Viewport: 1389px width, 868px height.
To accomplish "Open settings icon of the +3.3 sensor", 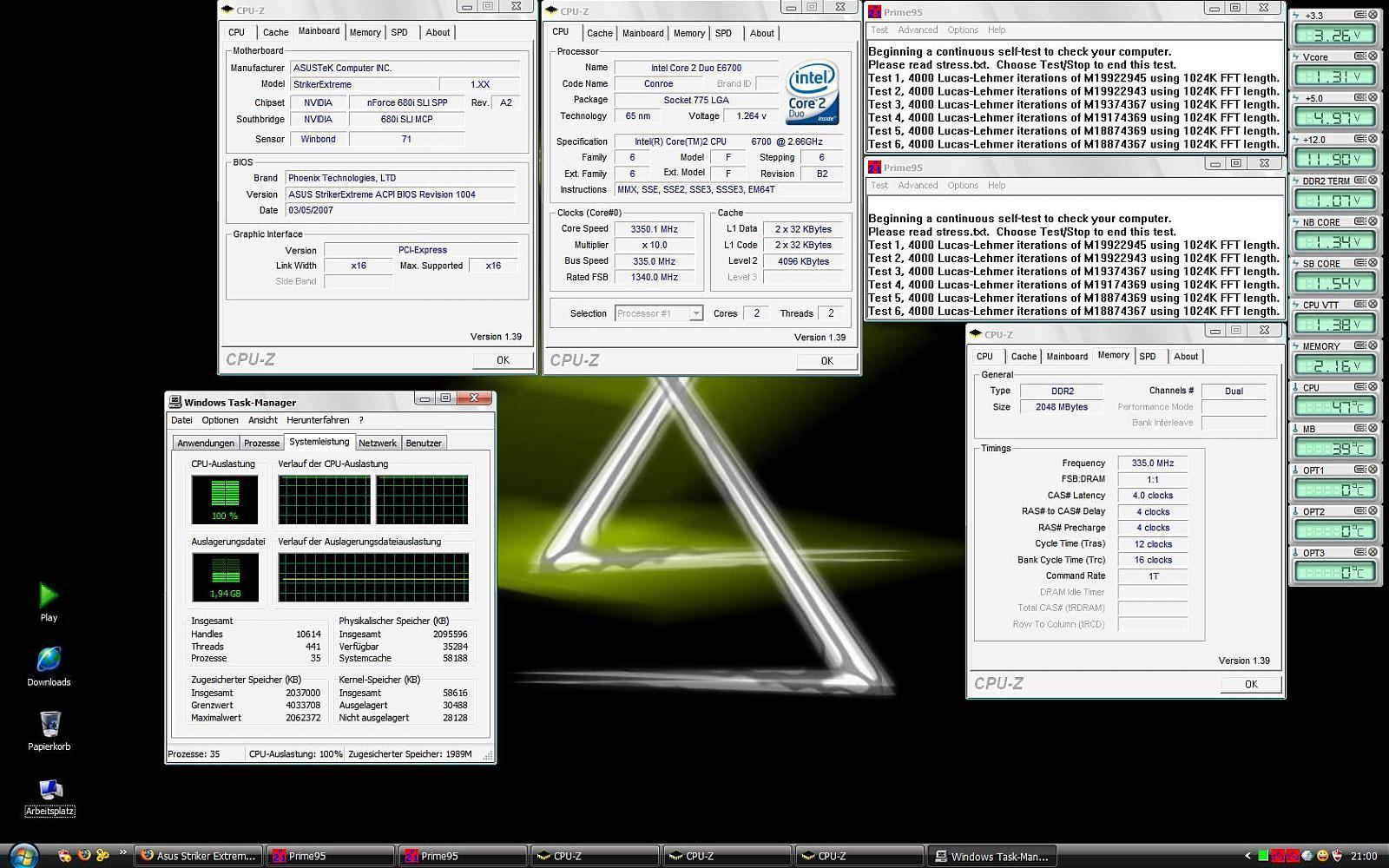I will pyautogui.click(x=1360, y=15).
